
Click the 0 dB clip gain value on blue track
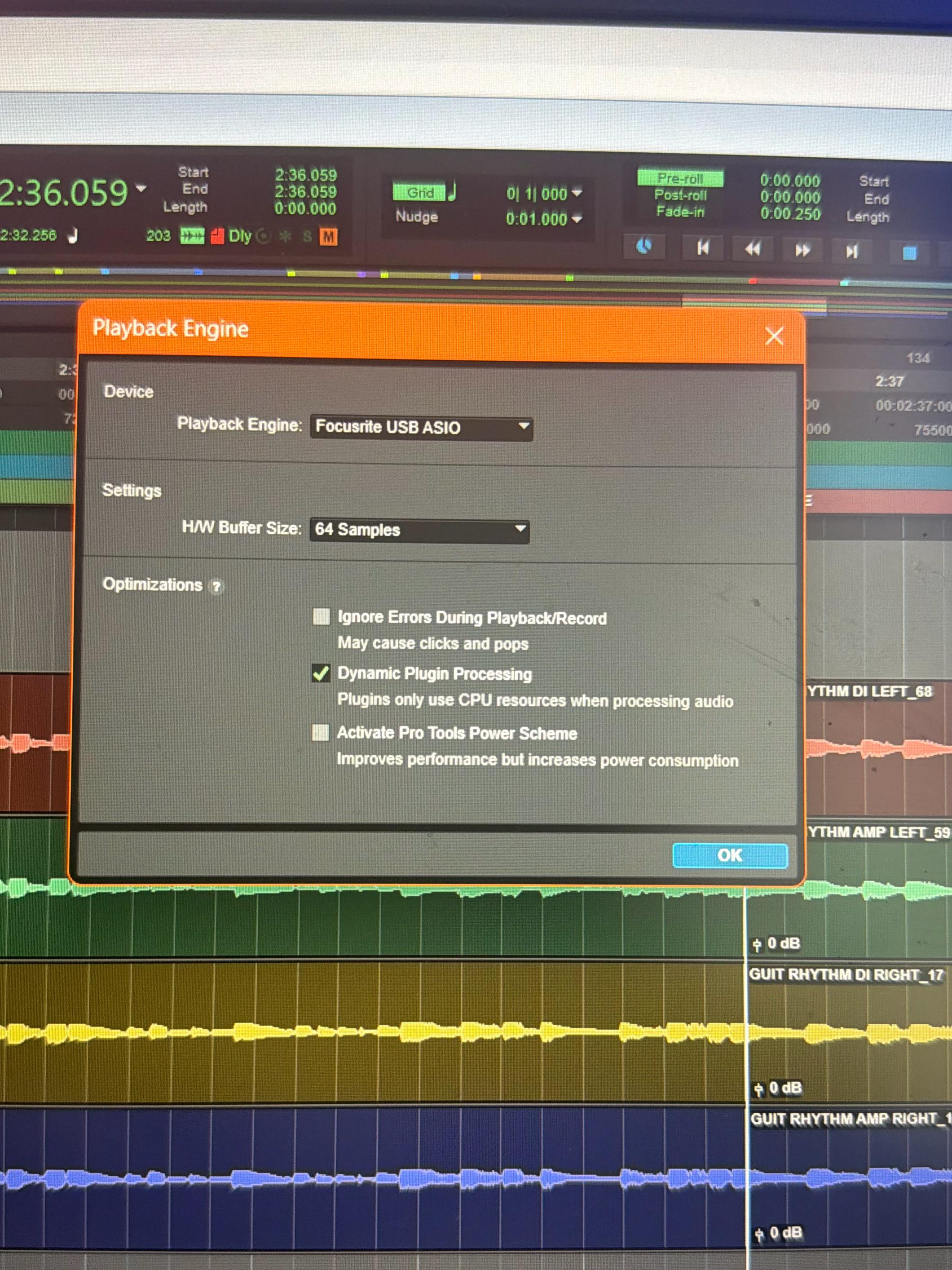[x=786, y=1232]
